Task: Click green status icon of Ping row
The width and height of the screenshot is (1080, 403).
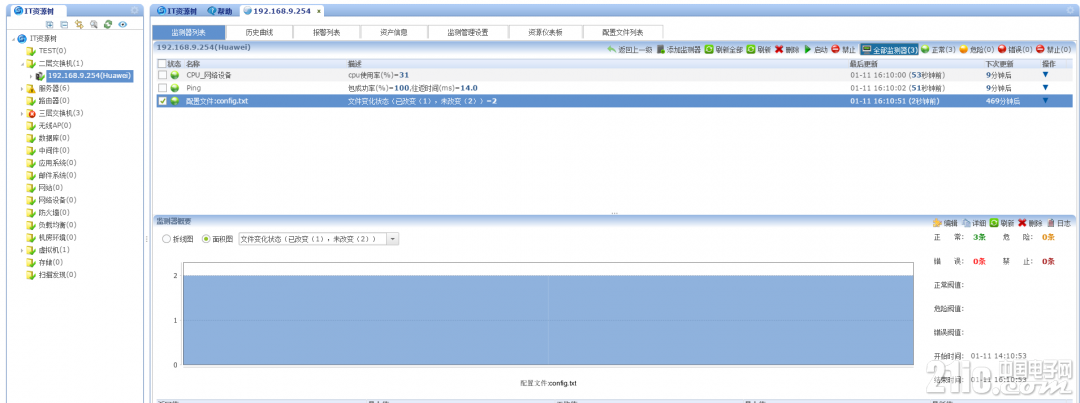Action: point(175,88)
